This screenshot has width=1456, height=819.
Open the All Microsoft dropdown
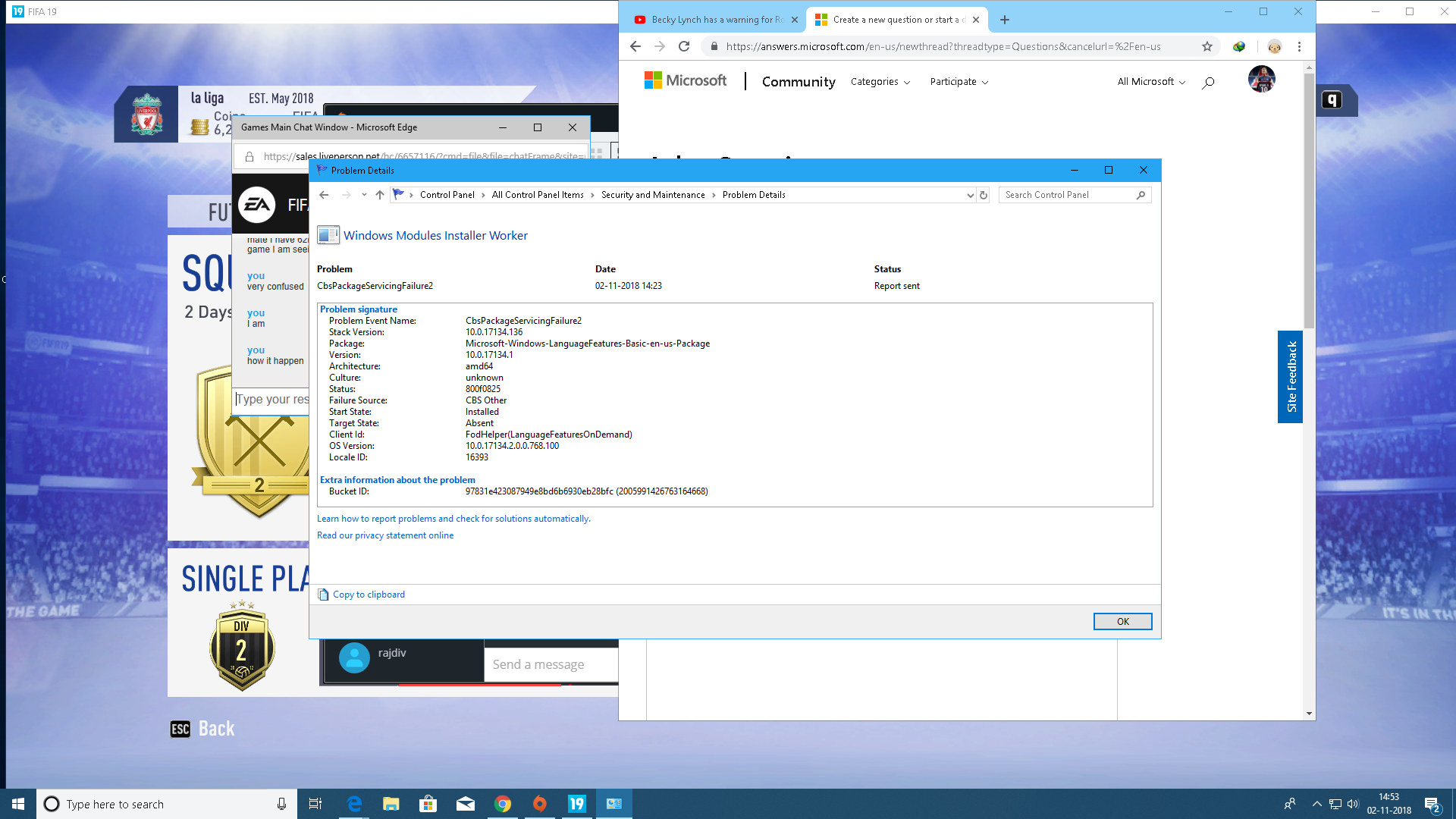(1150, 82)
